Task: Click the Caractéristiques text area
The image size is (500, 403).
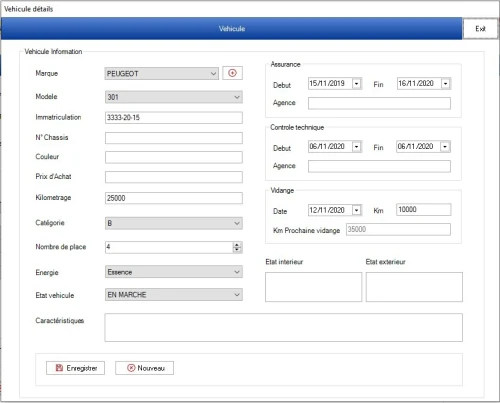Action: (x=283, y=327)
